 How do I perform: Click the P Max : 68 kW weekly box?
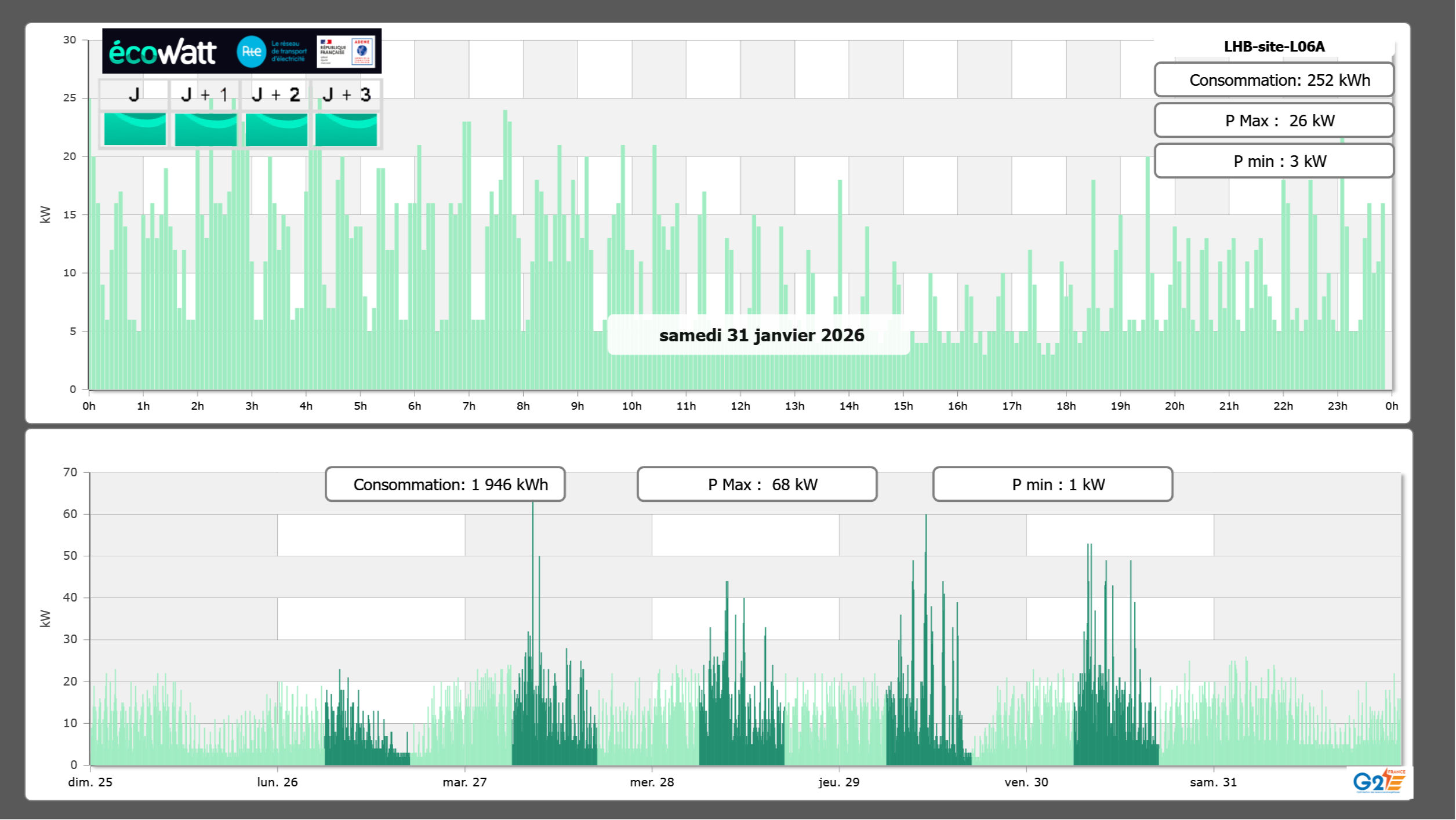pos(757,484)
